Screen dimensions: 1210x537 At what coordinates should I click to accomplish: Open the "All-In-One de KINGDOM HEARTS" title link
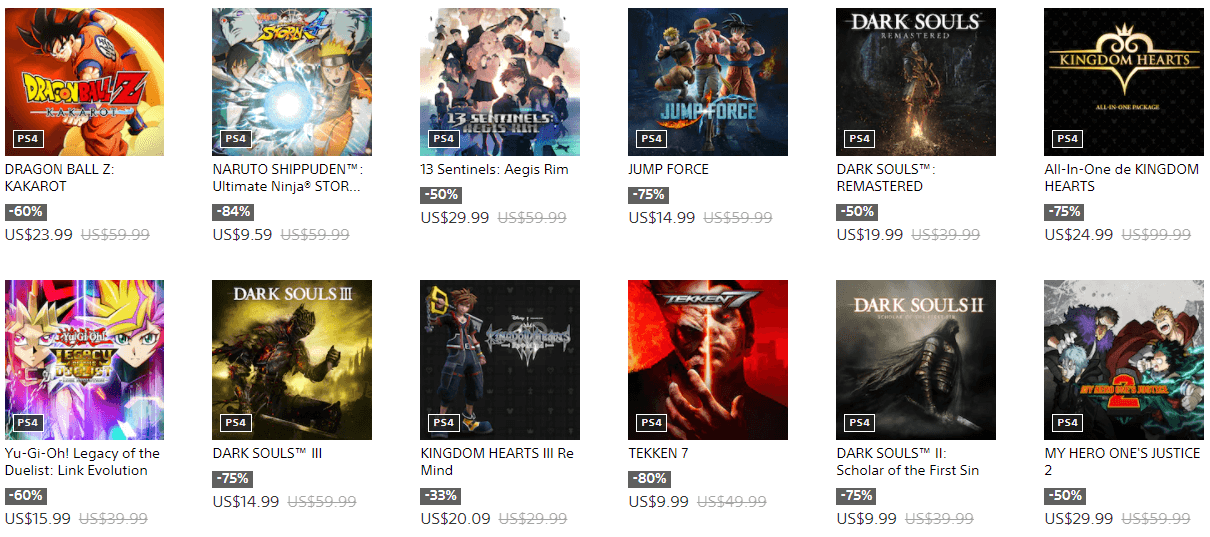(1122, 178)
